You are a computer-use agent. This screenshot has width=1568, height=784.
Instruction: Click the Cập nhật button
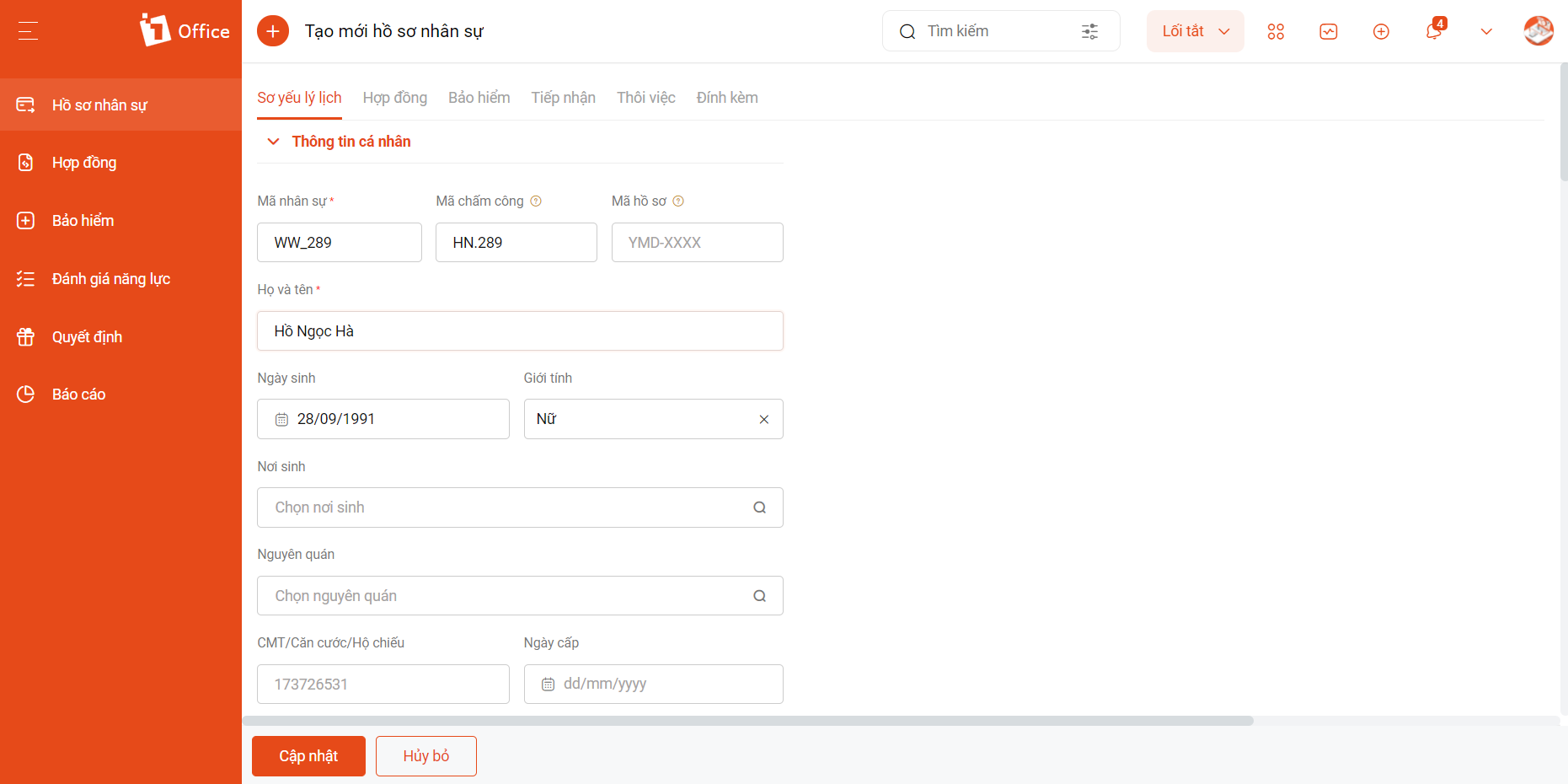click(308, 756)
